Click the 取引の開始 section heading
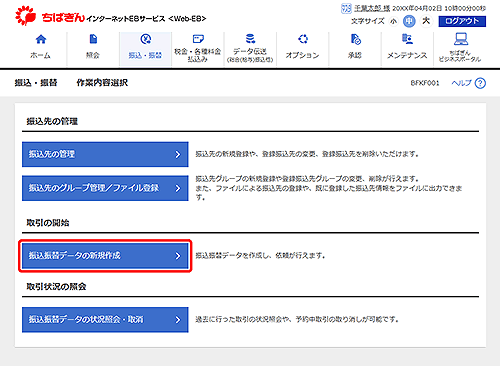The image size is (500, 366). 48,223
